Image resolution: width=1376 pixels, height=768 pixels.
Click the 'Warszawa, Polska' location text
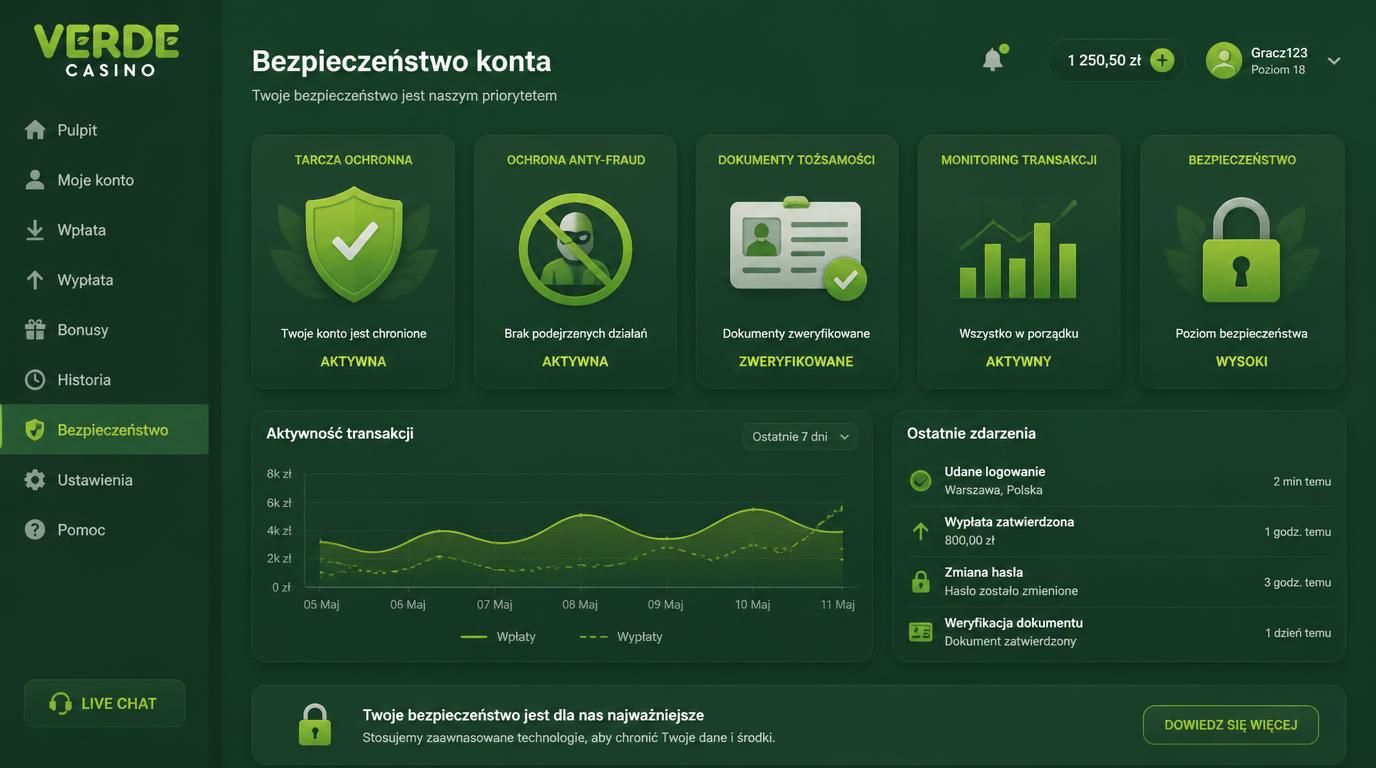pyautogui.click(x=994, y=490)
